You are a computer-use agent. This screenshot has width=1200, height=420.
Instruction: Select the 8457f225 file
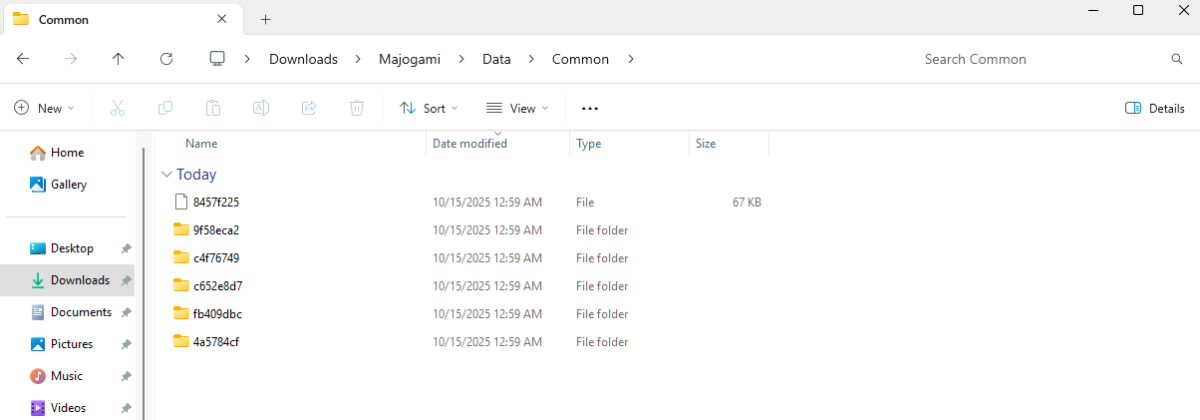[x=216, y=202]
